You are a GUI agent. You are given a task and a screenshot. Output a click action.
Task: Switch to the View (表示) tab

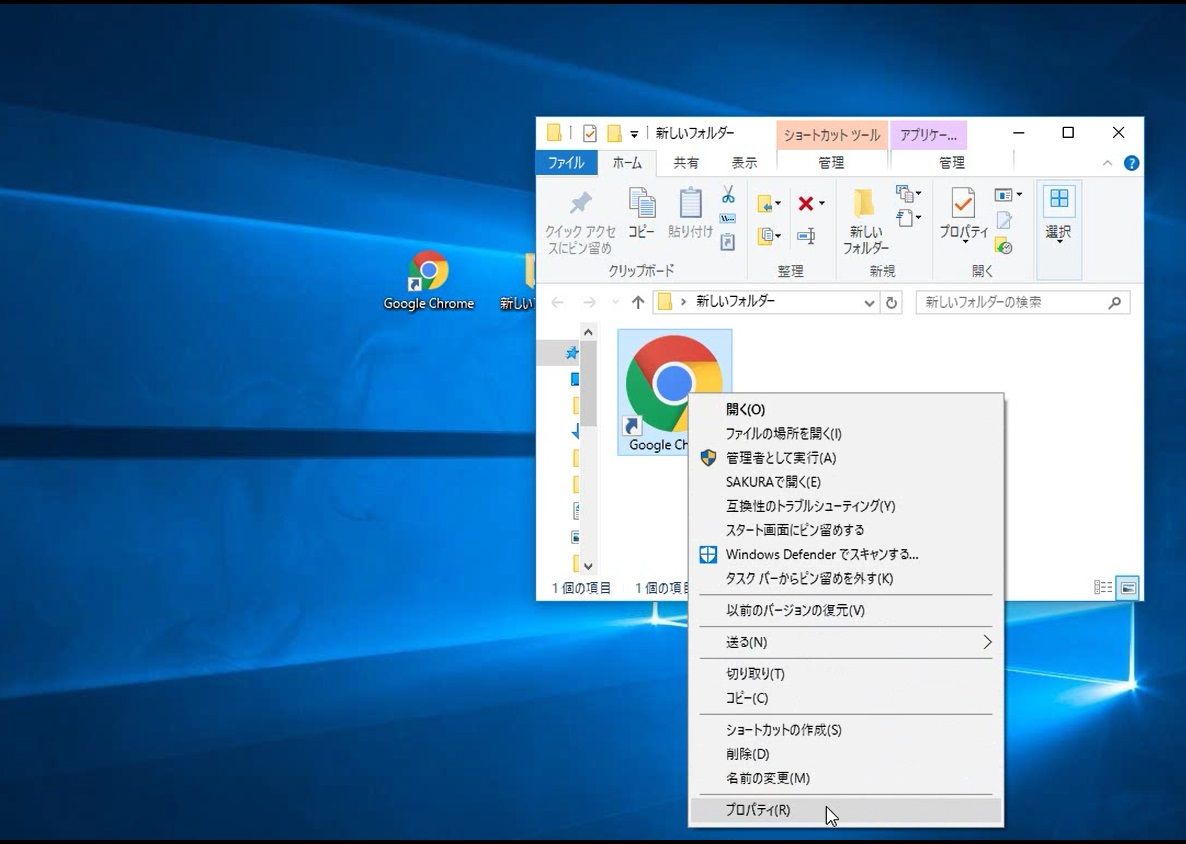(744, 163)
